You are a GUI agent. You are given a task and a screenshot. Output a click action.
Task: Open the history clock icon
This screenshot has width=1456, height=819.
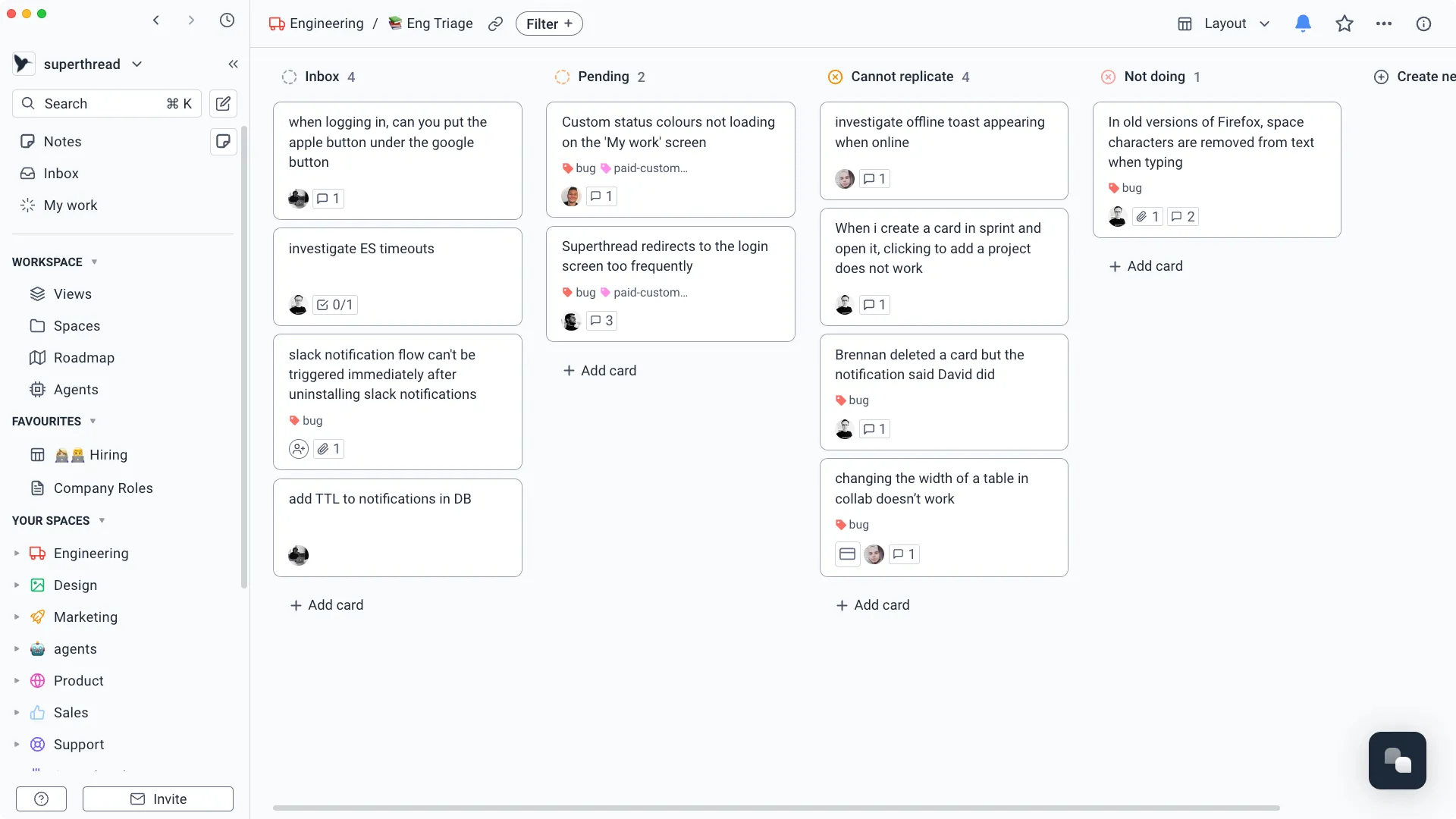tap(227, 20)
